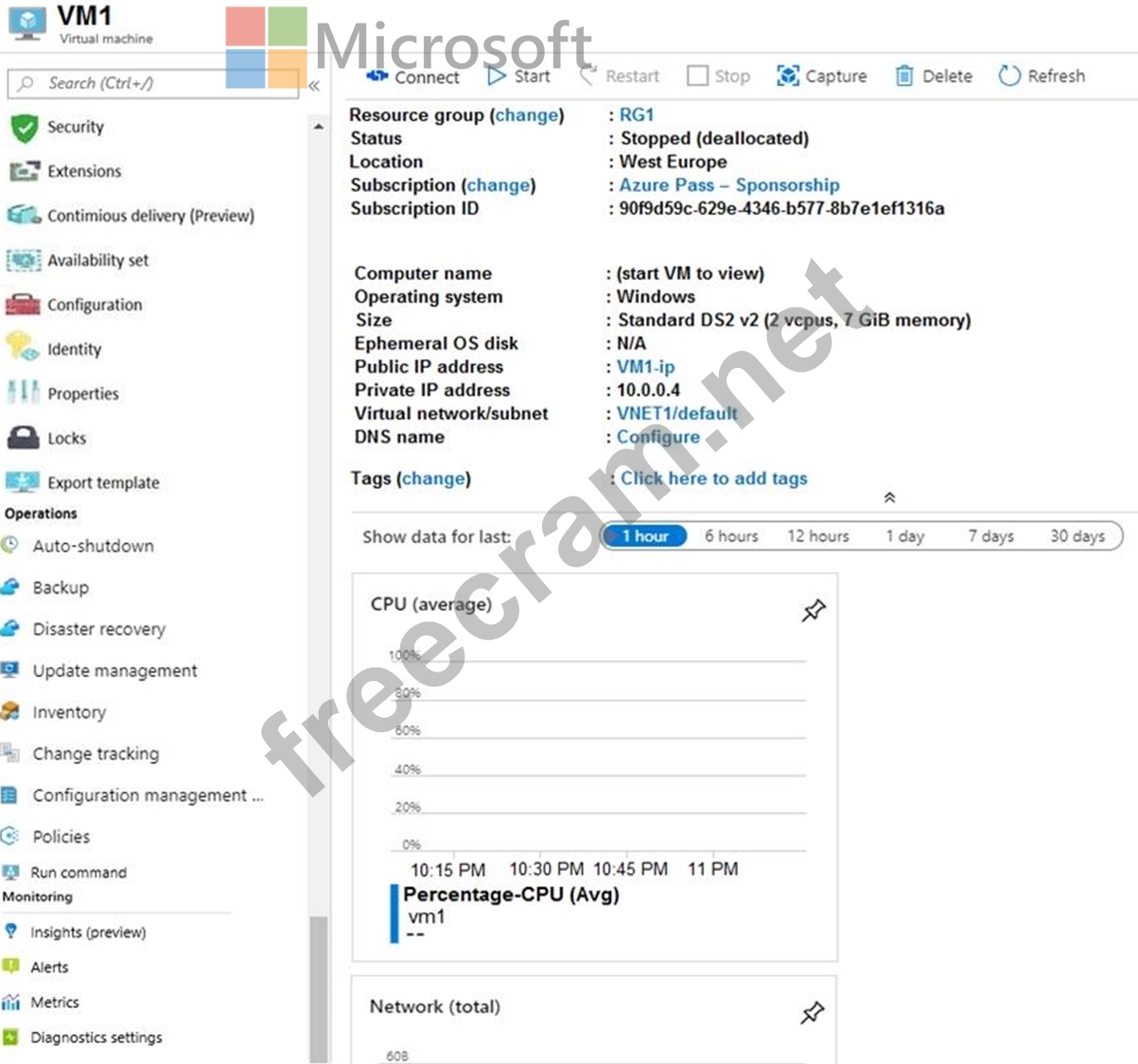Click here to add tags link
The width and height of the screenshot is (1138, 1064).
point(714,479)
